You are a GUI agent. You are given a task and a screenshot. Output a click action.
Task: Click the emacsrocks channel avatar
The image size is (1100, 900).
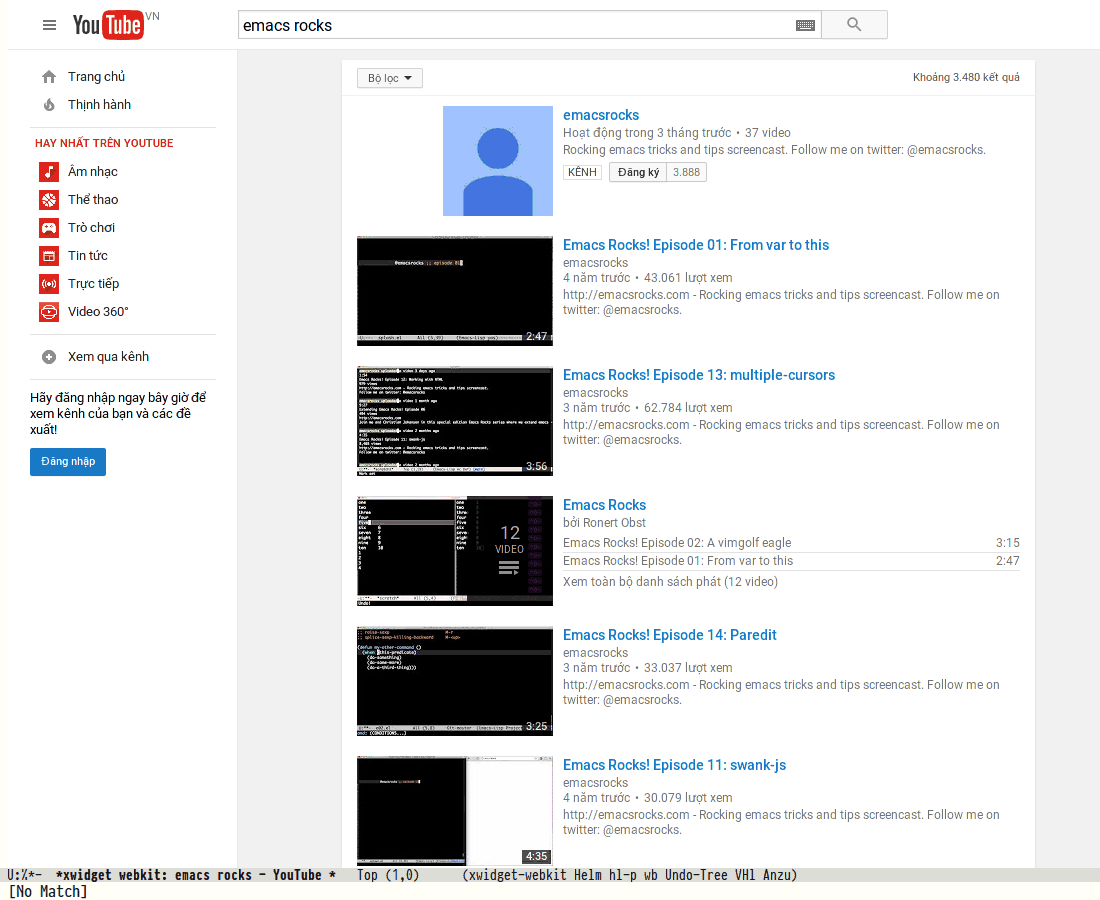click(x=498, y=161)
